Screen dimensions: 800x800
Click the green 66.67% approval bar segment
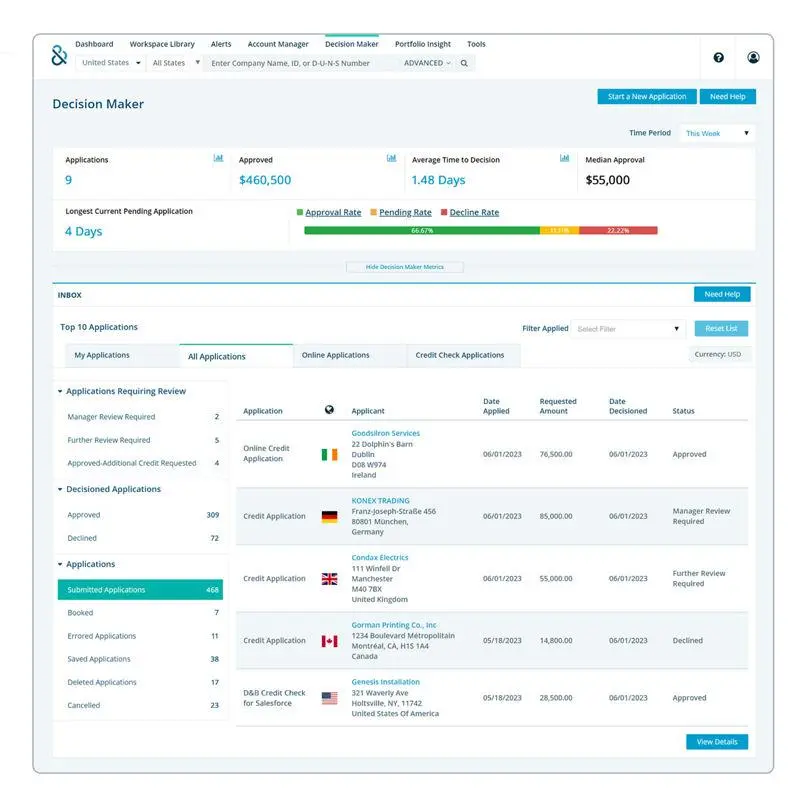[x=422, y=231]
